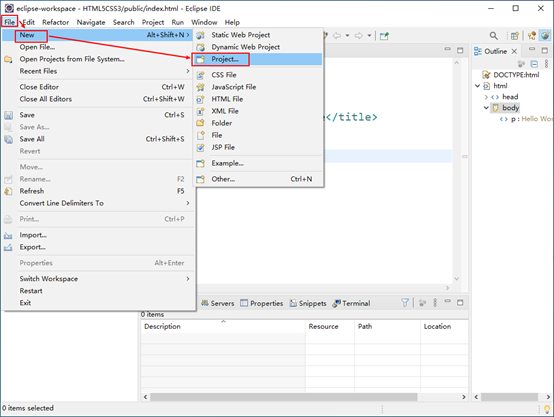The height and width of the screenshot is (417, 554).
Task: Maximize the Outline view
Action: click(x=545, y=51)
